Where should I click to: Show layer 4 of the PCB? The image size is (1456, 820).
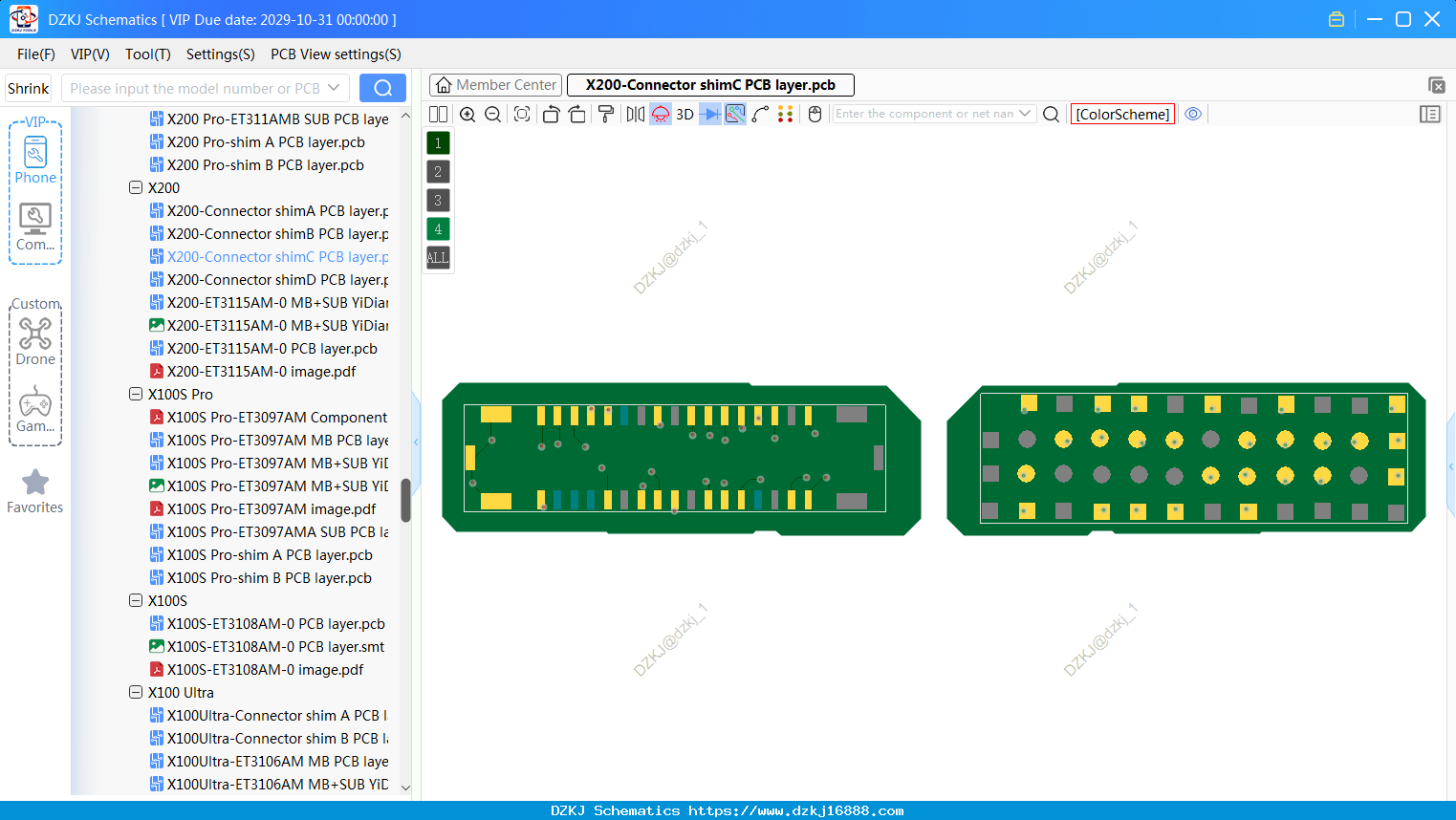438,229
